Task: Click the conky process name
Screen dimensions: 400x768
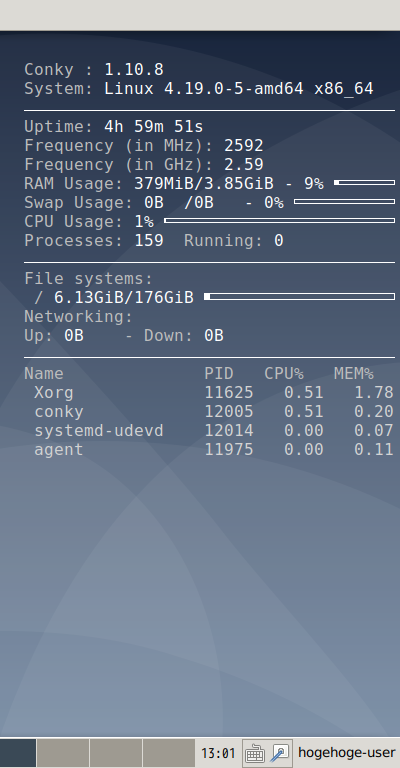Action: tap(59, 412)
